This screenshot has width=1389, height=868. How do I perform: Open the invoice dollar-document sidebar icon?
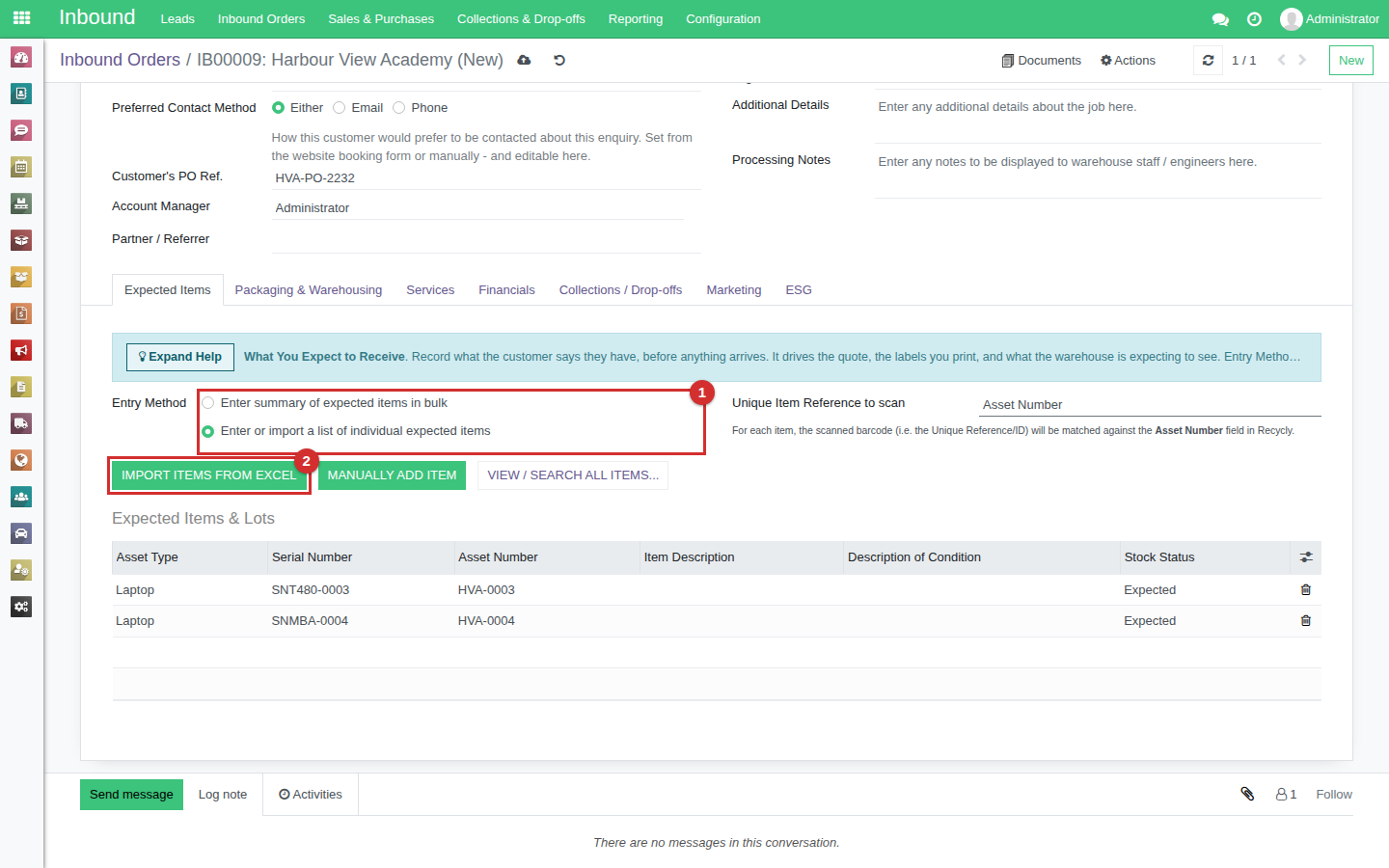[21, 313]
